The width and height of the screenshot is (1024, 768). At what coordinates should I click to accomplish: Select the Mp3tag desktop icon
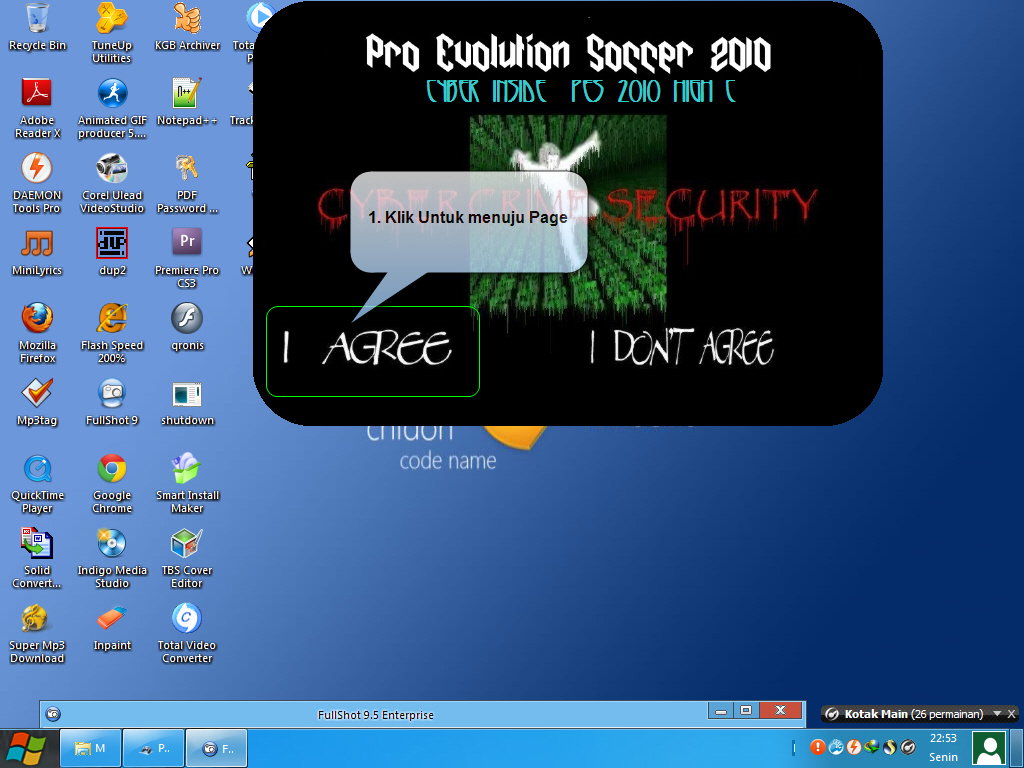tap(37, 402)
